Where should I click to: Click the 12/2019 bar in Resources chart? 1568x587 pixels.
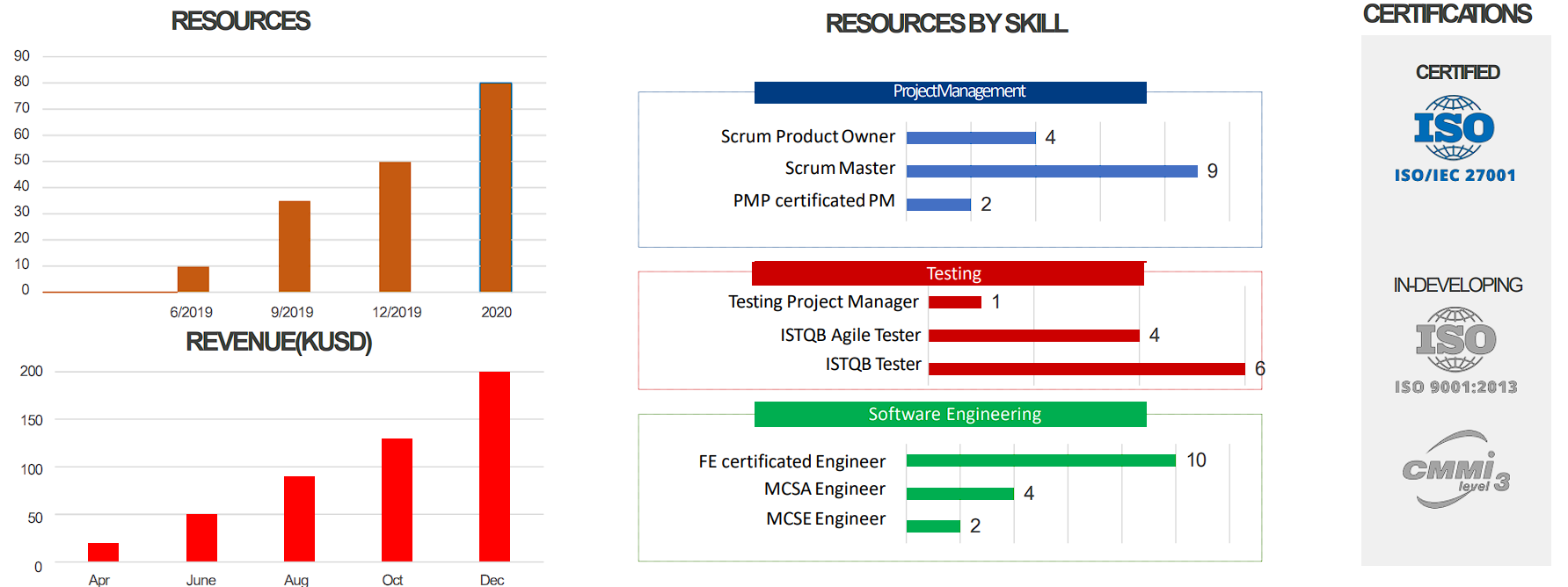coord(395,227)
